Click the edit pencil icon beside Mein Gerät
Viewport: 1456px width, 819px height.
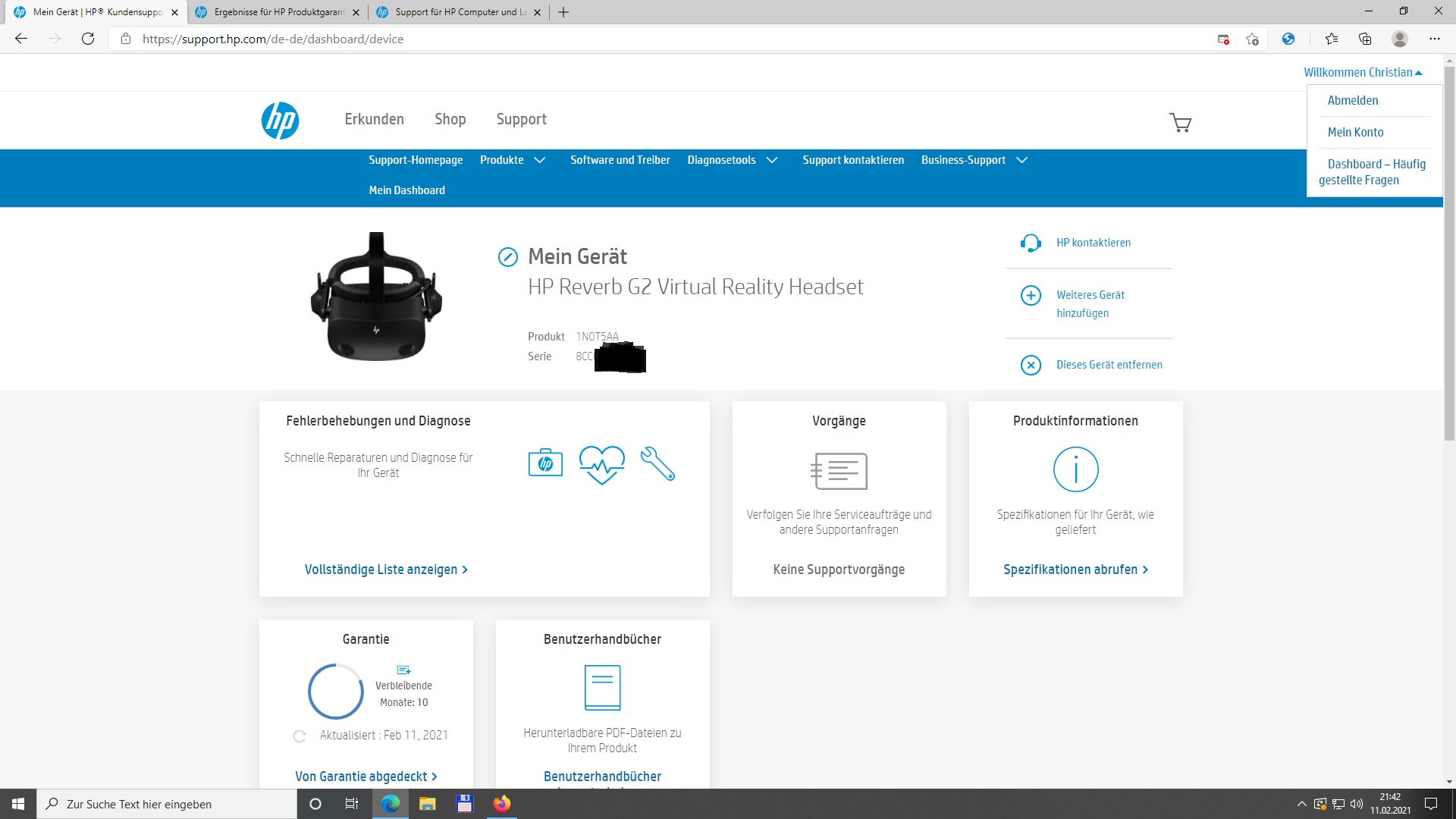pyautogui.click(x=507, y=257)
